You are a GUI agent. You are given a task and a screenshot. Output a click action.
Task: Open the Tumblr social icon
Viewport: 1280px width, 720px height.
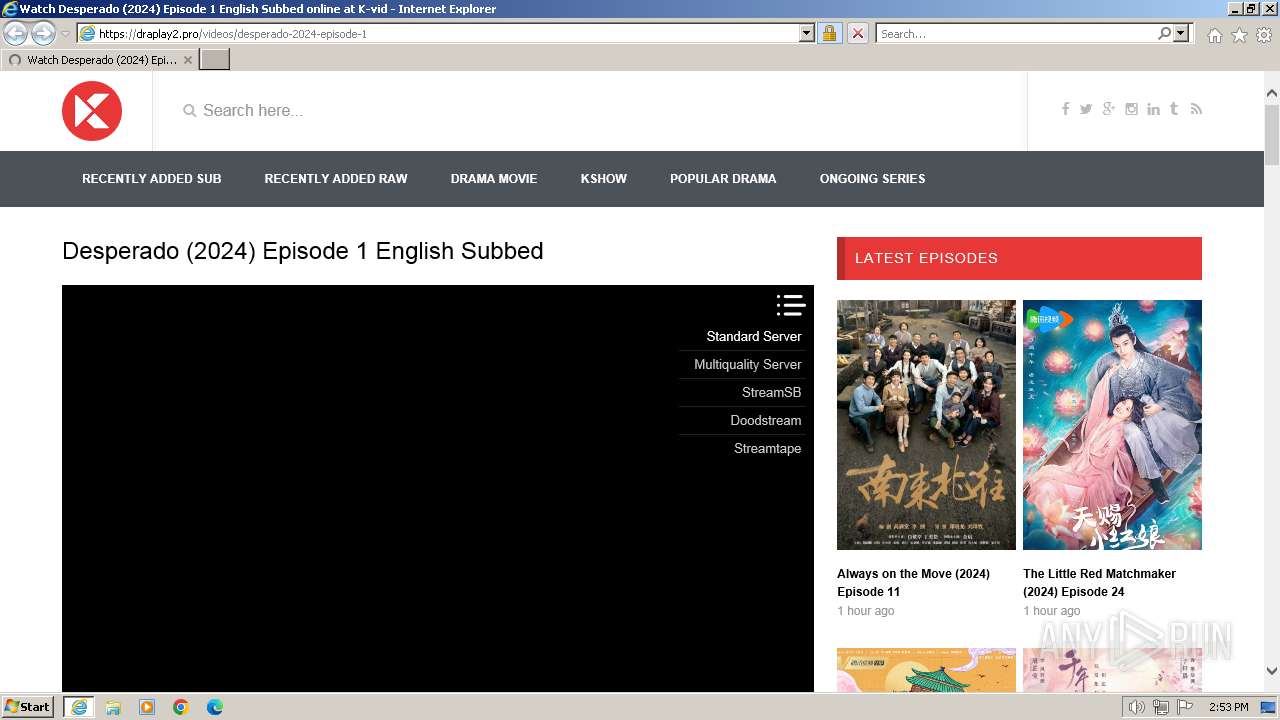coord(1174,109)
